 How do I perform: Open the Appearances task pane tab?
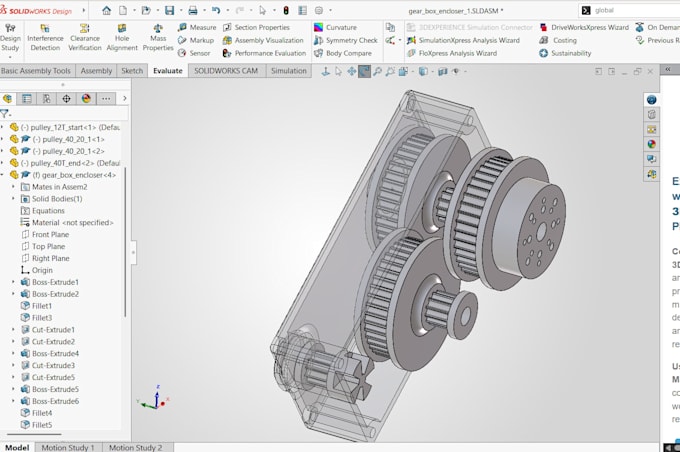(651, 144)
